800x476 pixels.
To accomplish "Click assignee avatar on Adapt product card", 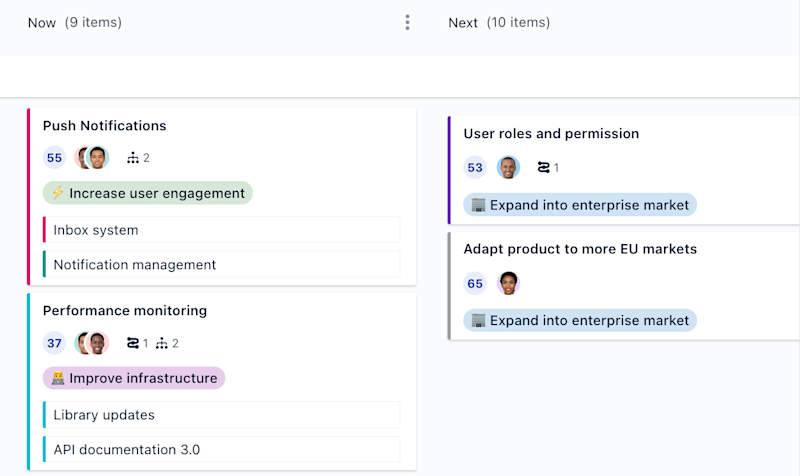I will click(x=509, y=284).
